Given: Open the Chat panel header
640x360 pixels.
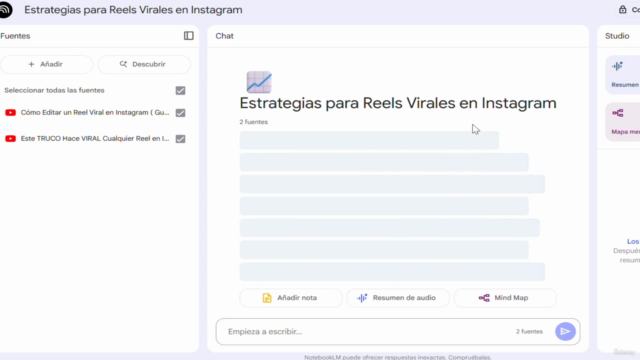Looking at the screenshot, I should (224, 36).
